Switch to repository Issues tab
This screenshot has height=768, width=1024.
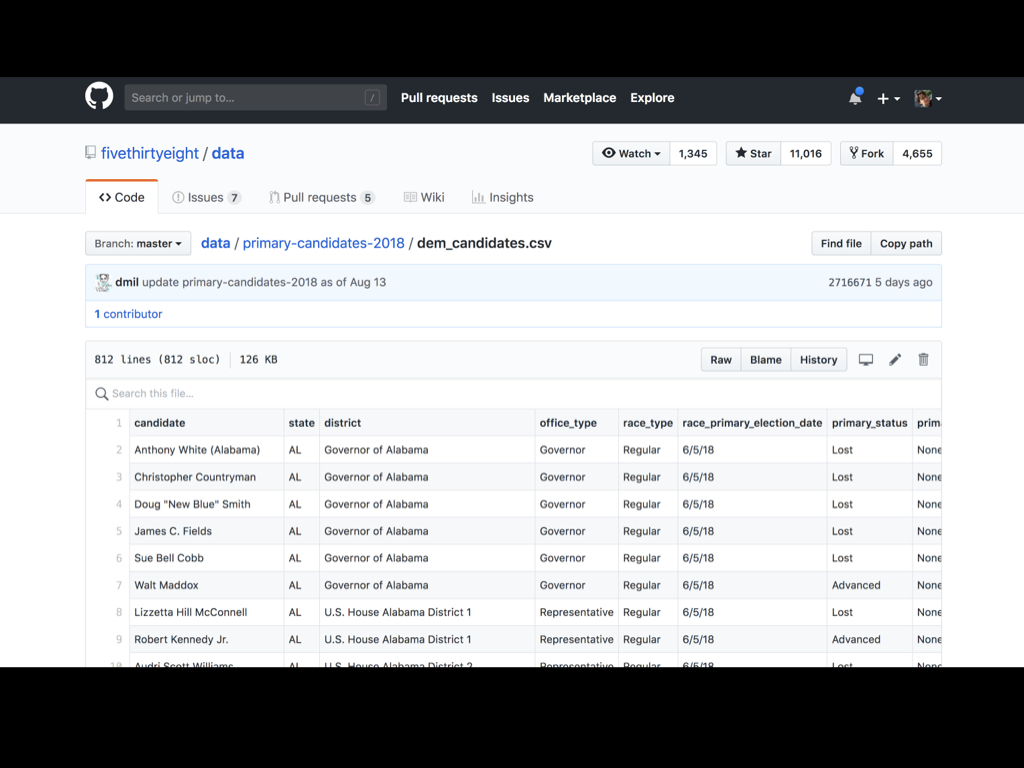click(206, 197)
